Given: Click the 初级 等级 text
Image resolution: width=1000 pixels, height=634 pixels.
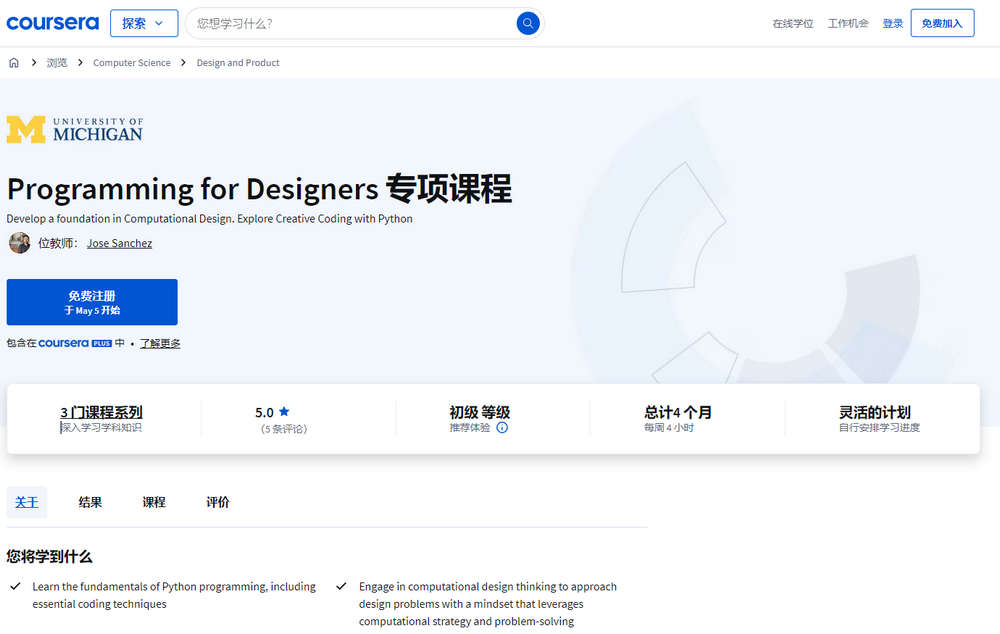Looking at the screenshot, I should point(480,412).
